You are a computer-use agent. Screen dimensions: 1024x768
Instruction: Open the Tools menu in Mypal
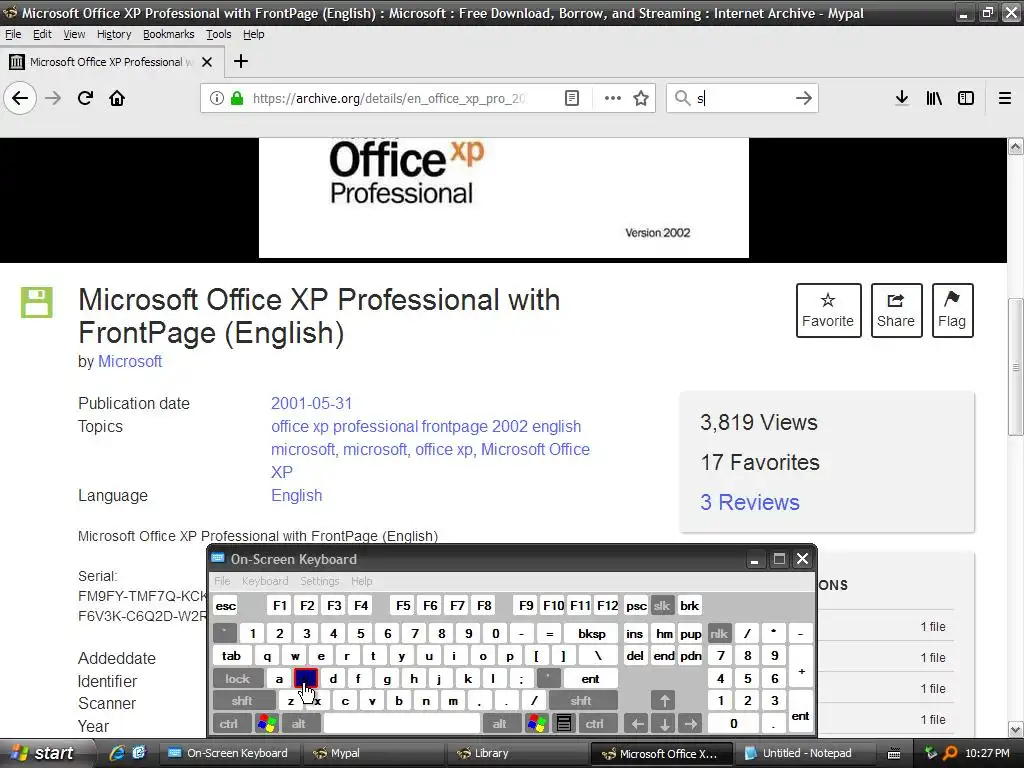pos(218,34)
